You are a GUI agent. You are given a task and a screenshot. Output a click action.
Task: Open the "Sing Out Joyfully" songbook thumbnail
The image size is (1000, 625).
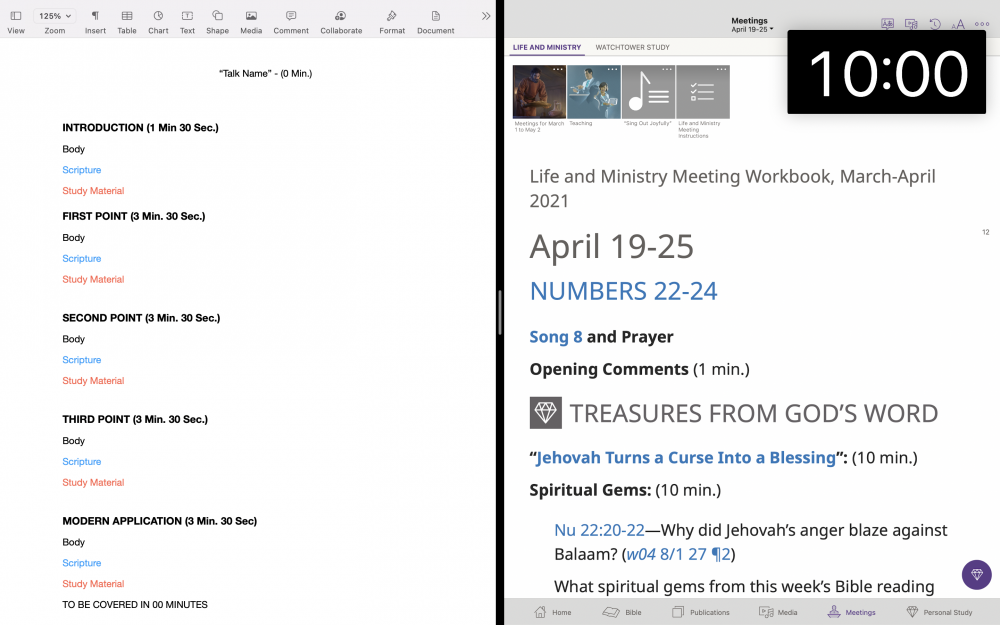tap(648, 93)
